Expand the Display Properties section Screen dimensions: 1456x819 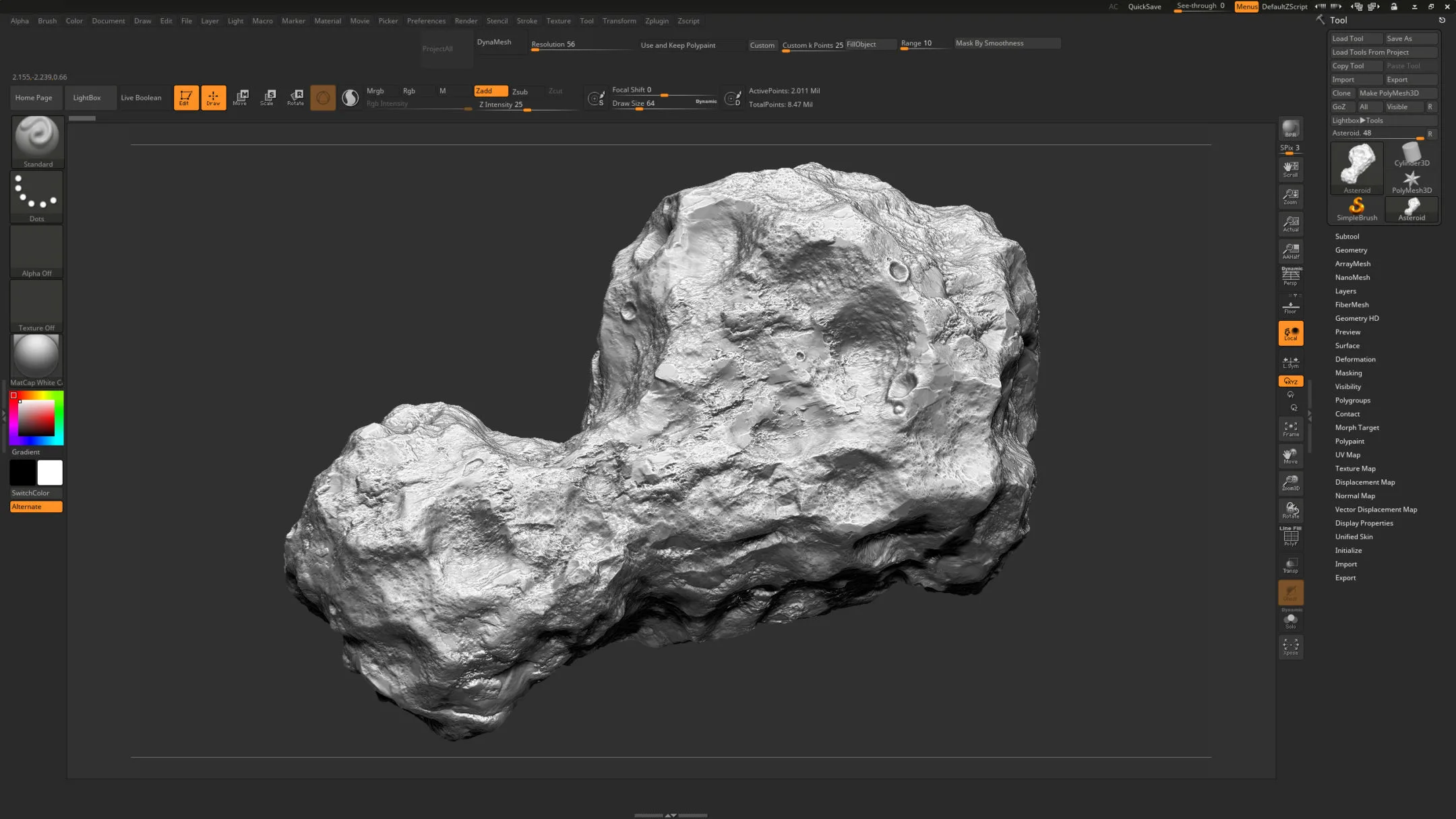click(1364, 523)
